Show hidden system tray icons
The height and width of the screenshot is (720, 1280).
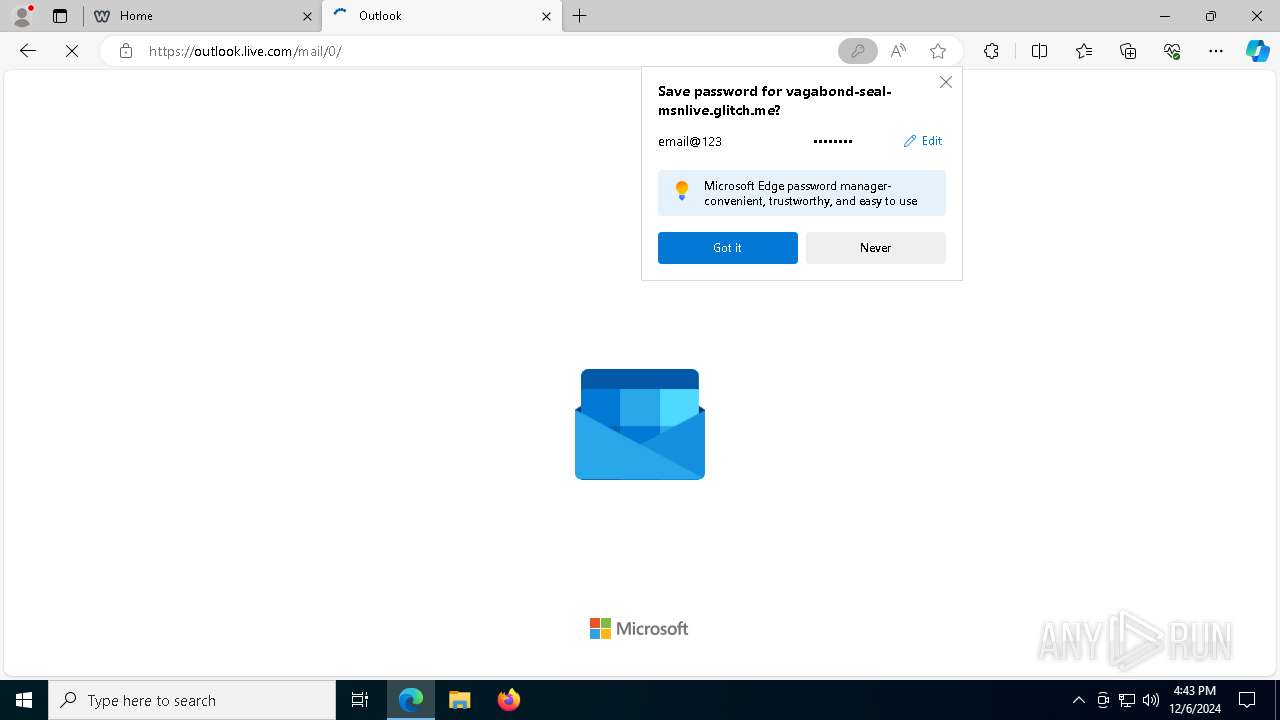click(1078, 700)
